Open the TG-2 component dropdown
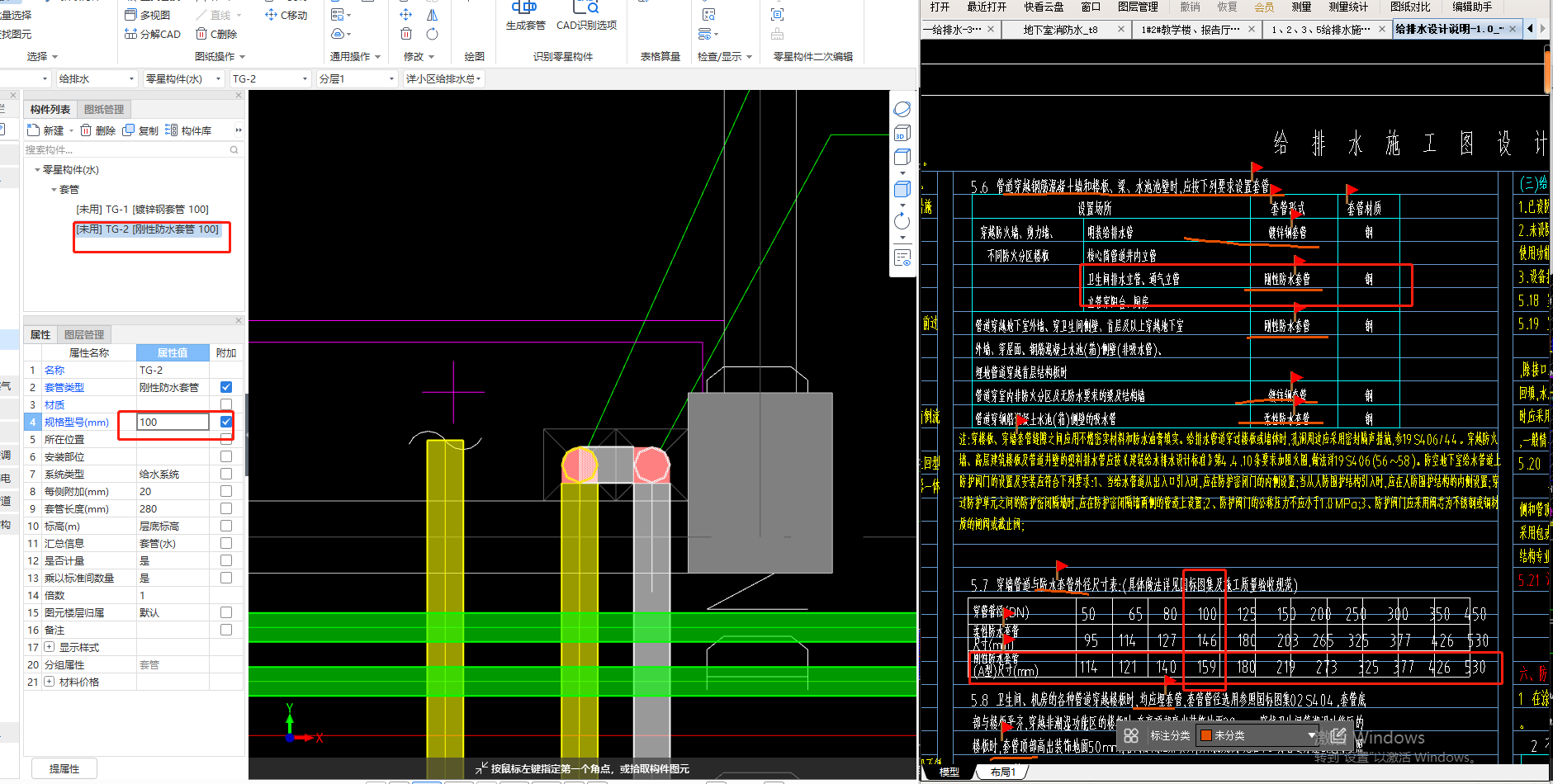Image resolution: width=1553 pixels, height=784 pixels. [x=270, y=78]
